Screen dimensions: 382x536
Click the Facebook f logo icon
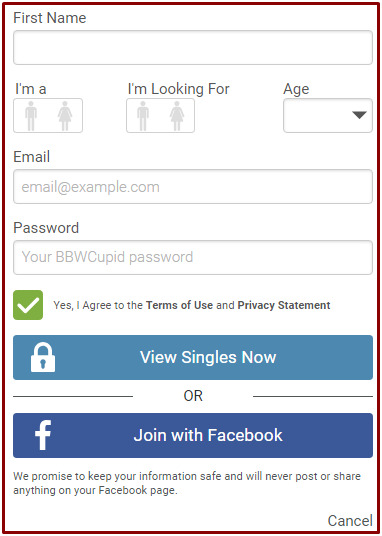click(43, 435)
